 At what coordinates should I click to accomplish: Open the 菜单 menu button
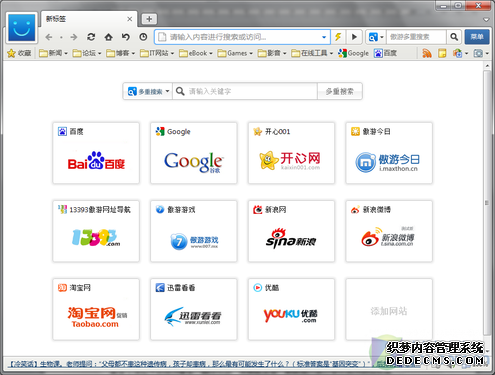(477, 37)
